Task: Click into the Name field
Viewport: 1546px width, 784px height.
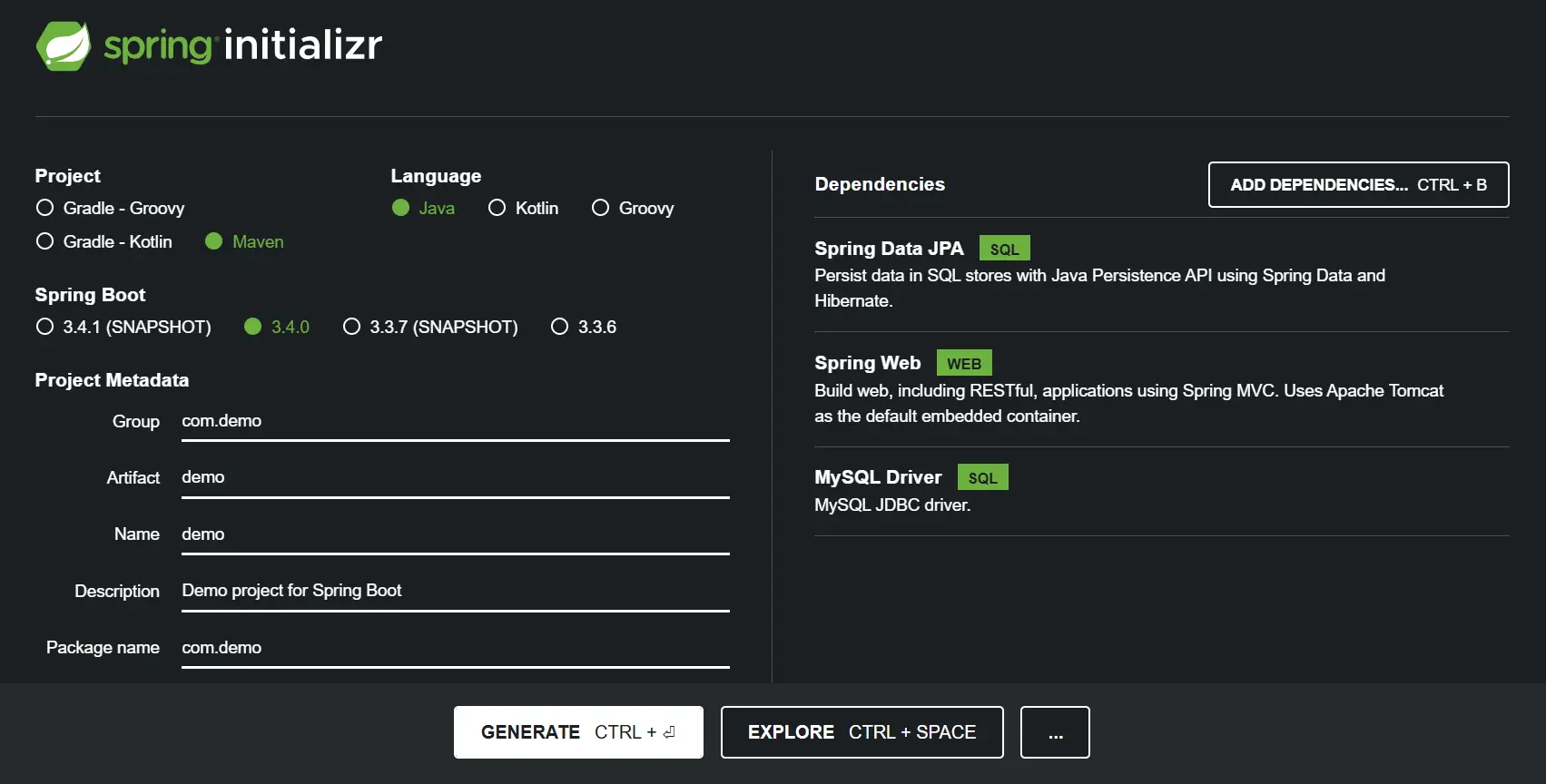Action: tap(456, 534)
